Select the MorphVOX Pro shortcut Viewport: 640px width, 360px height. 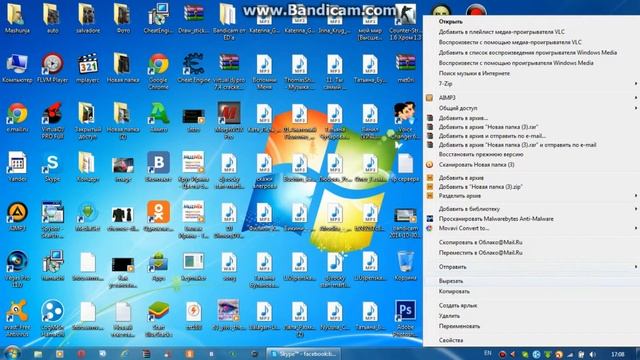pos(229,121)
